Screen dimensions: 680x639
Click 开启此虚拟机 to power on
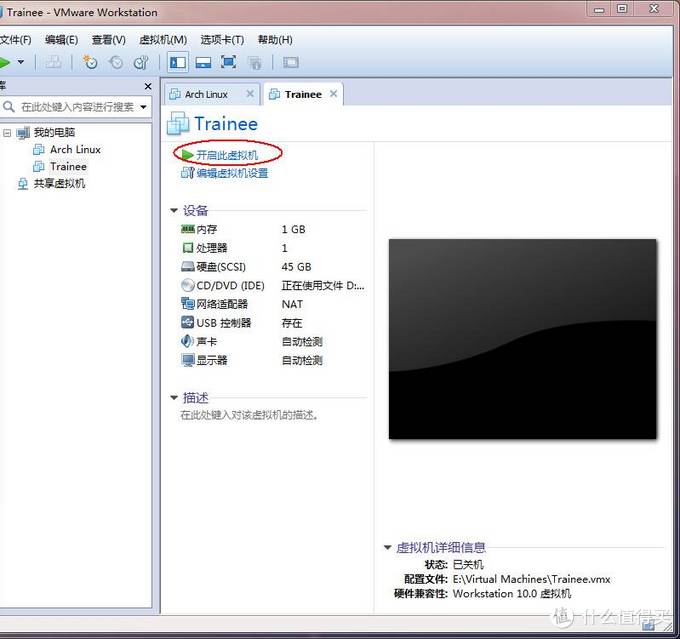[x=227, y=155]
